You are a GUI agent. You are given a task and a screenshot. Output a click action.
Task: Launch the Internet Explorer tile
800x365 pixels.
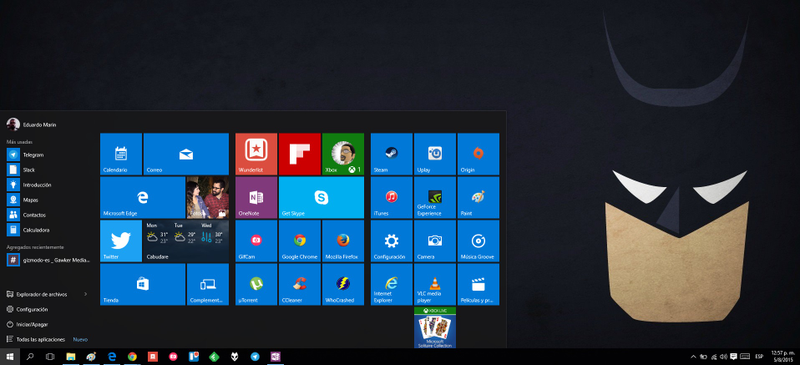(391, 284)
